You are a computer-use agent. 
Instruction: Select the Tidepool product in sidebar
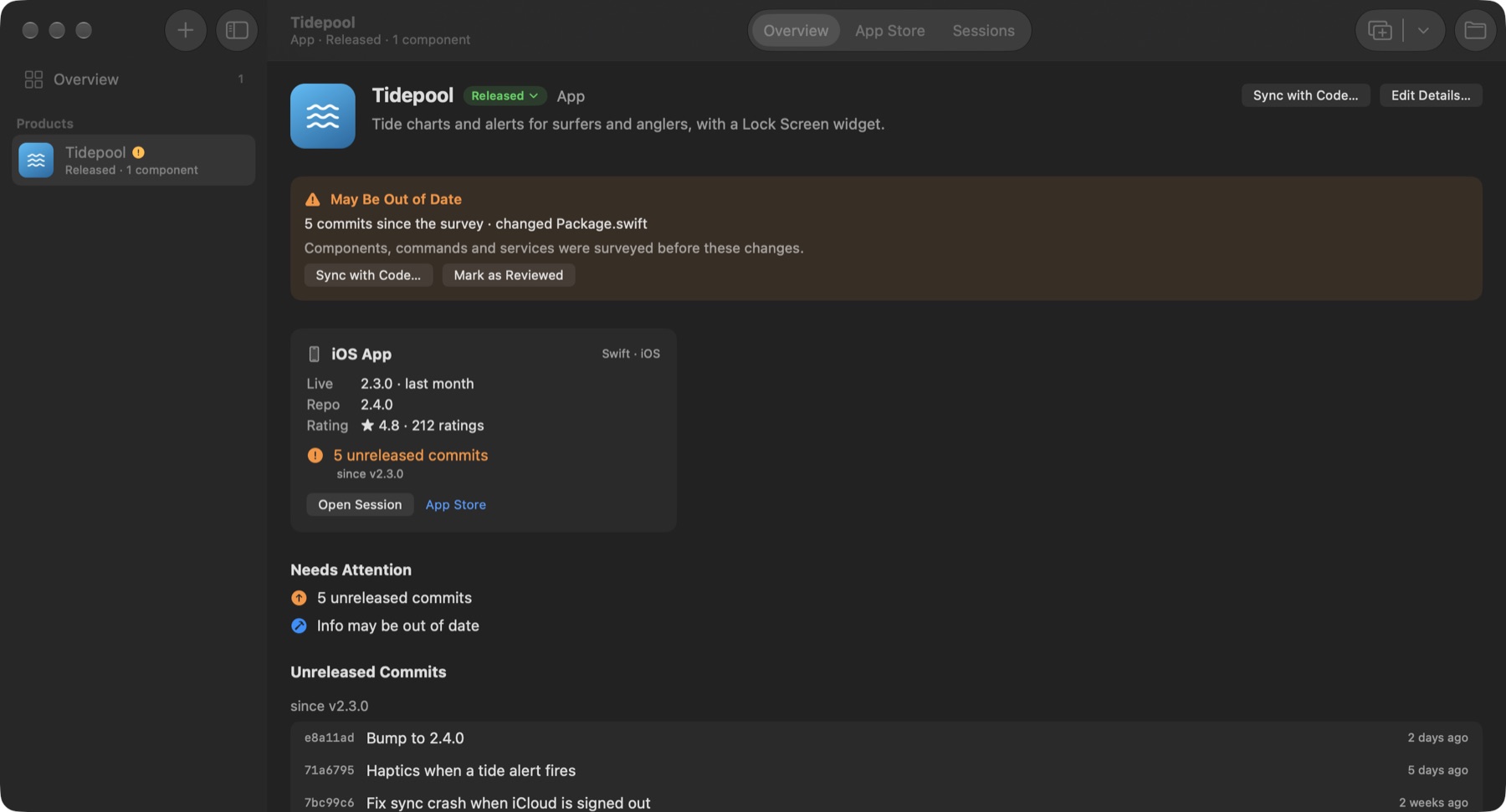point(134,160)
